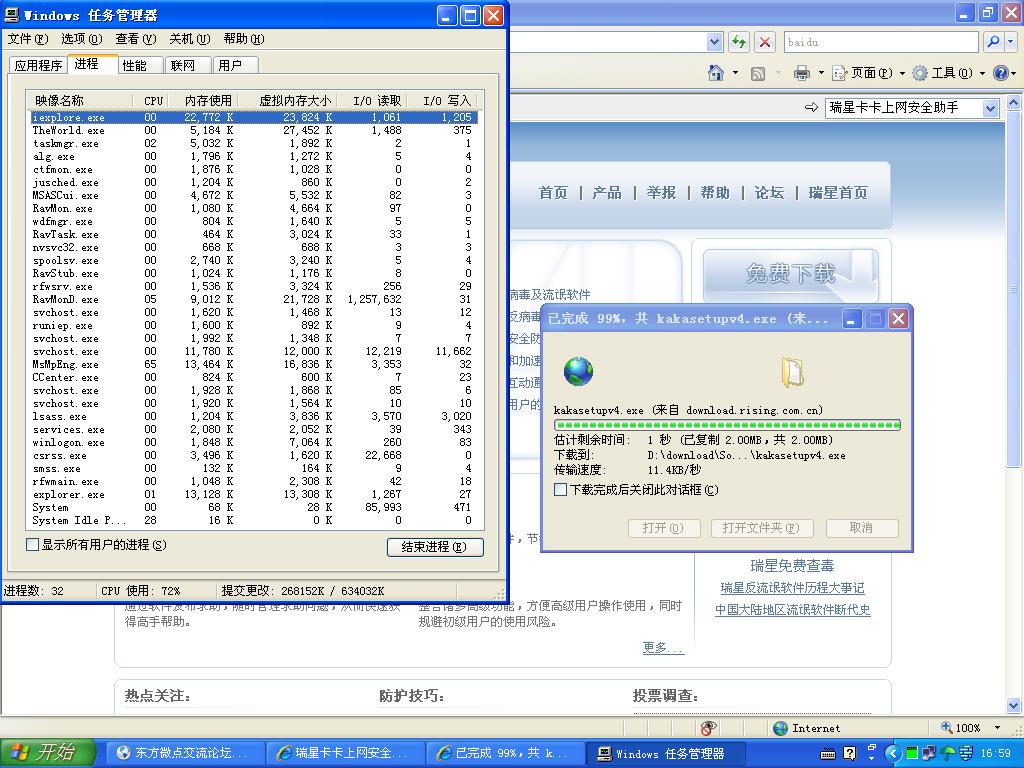Switch to 东方微点交流论坛 taskbar button
Screen dimensions: 1024x768
click(x=183, y=754)
